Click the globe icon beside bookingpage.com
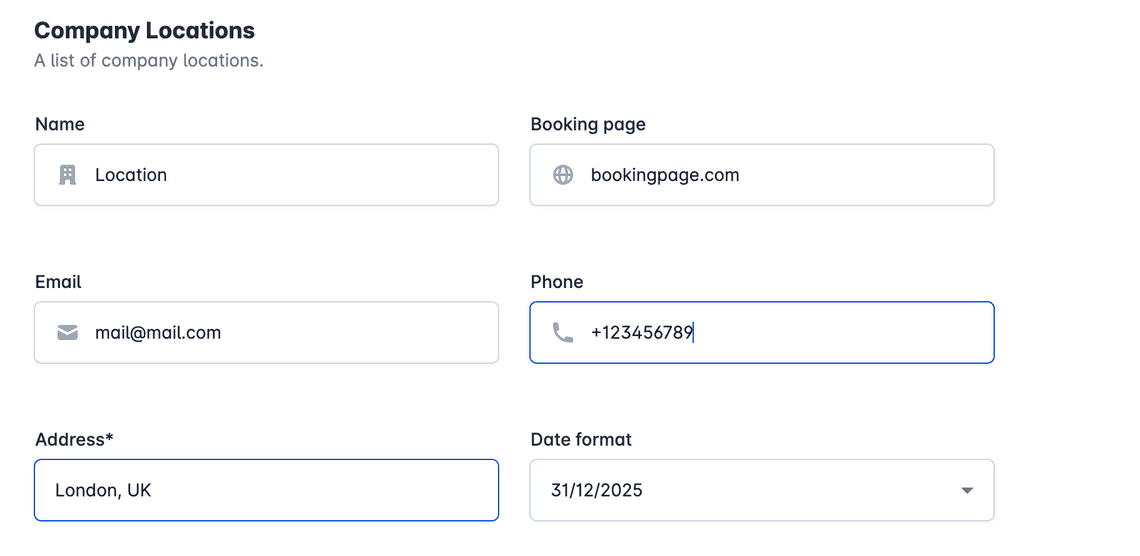Image resolution: width=1140 pixels, height=556 pixels. click(x=563, y=175)
